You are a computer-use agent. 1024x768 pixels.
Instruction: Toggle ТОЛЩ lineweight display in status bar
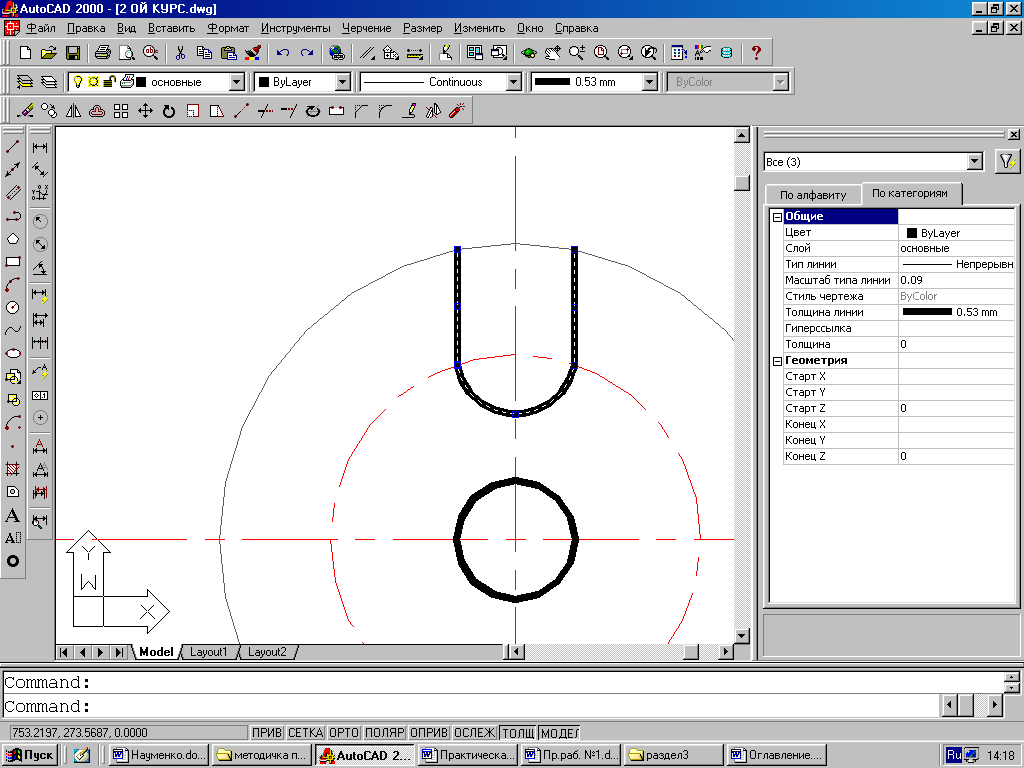pos(519,733)
